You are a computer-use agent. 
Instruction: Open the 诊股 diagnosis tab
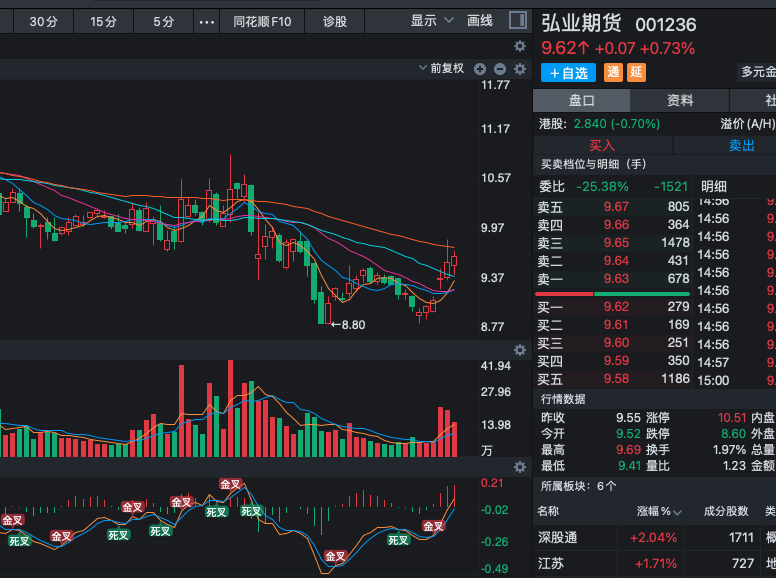pyautogui.click(x=335, y=22)
